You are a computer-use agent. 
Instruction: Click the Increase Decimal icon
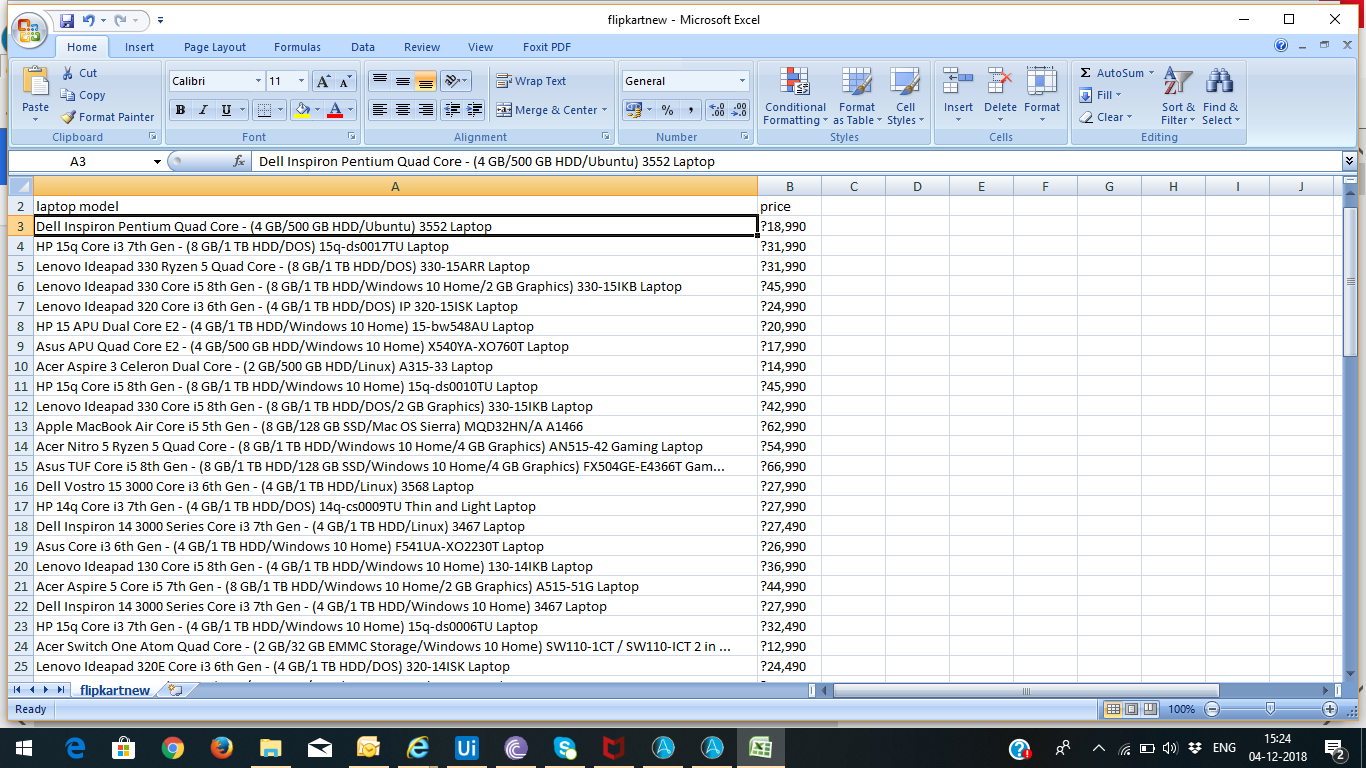716,110
